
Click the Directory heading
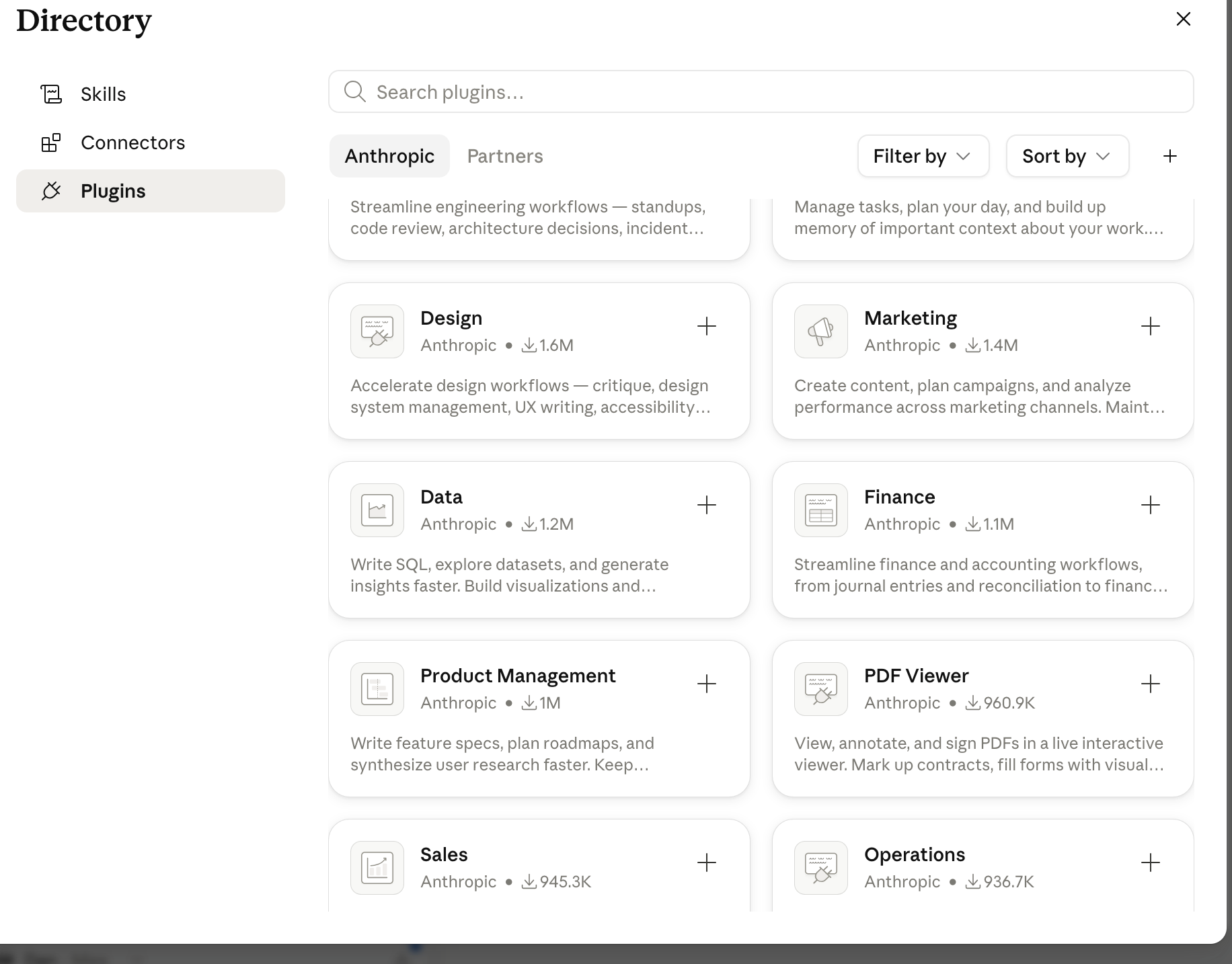click(84, 21)
